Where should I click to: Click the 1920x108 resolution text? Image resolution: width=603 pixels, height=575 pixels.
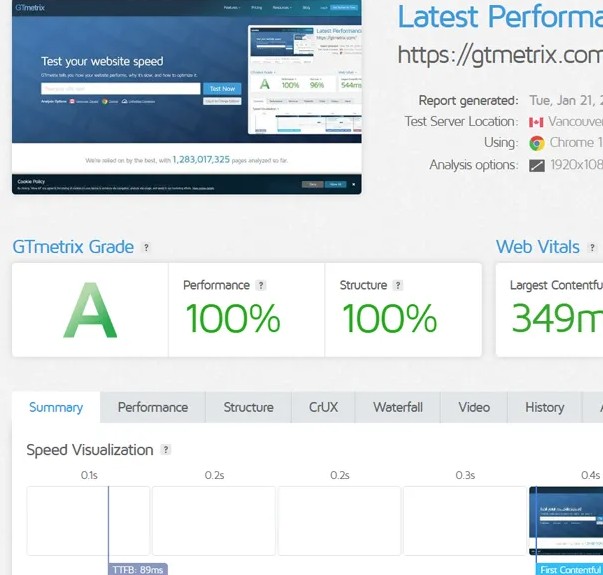[576, 165]
